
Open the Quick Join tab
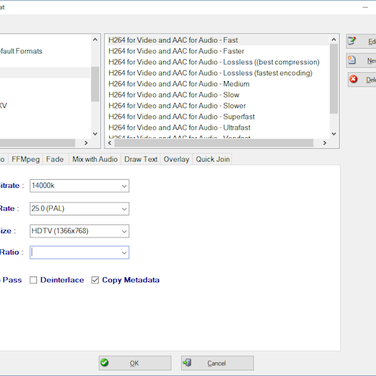coord(213,159)
